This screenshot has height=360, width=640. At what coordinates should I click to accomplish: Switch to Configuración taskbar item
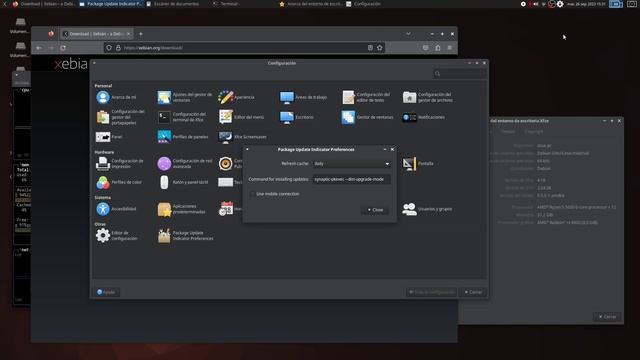(x=363, y=4)
